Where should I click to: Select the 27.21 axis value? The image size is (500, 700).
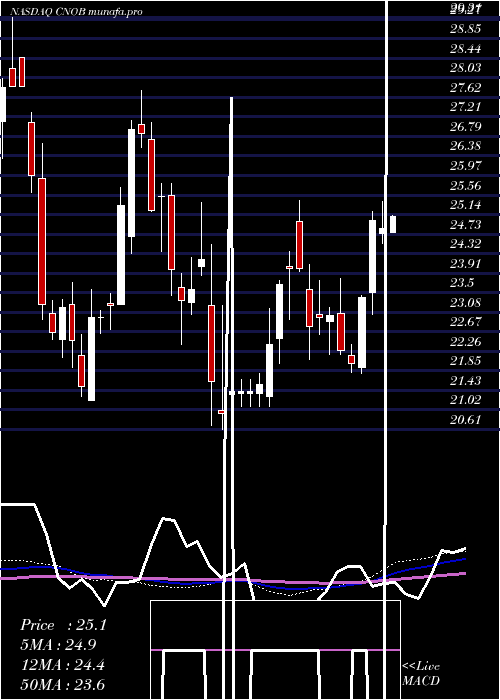pos(466,107)
